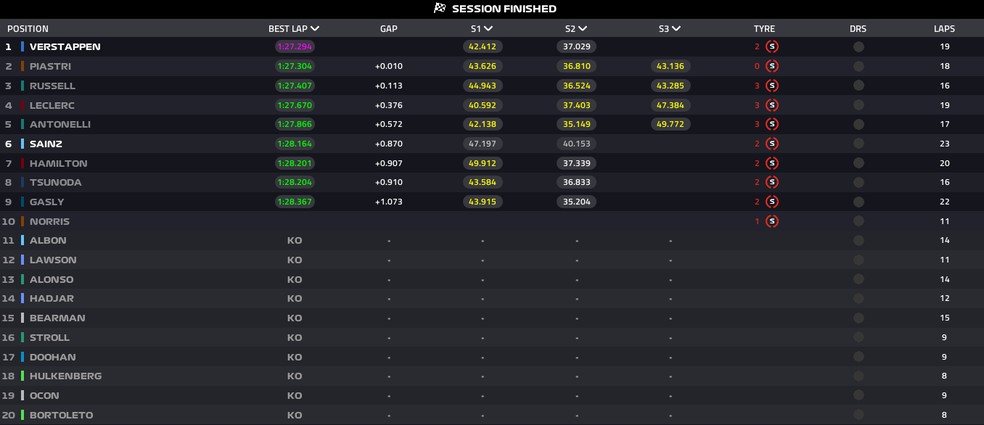Click Sainz's DRS indicator dot
The height and width of the screenshot is (425, 984).
(858, 144)
